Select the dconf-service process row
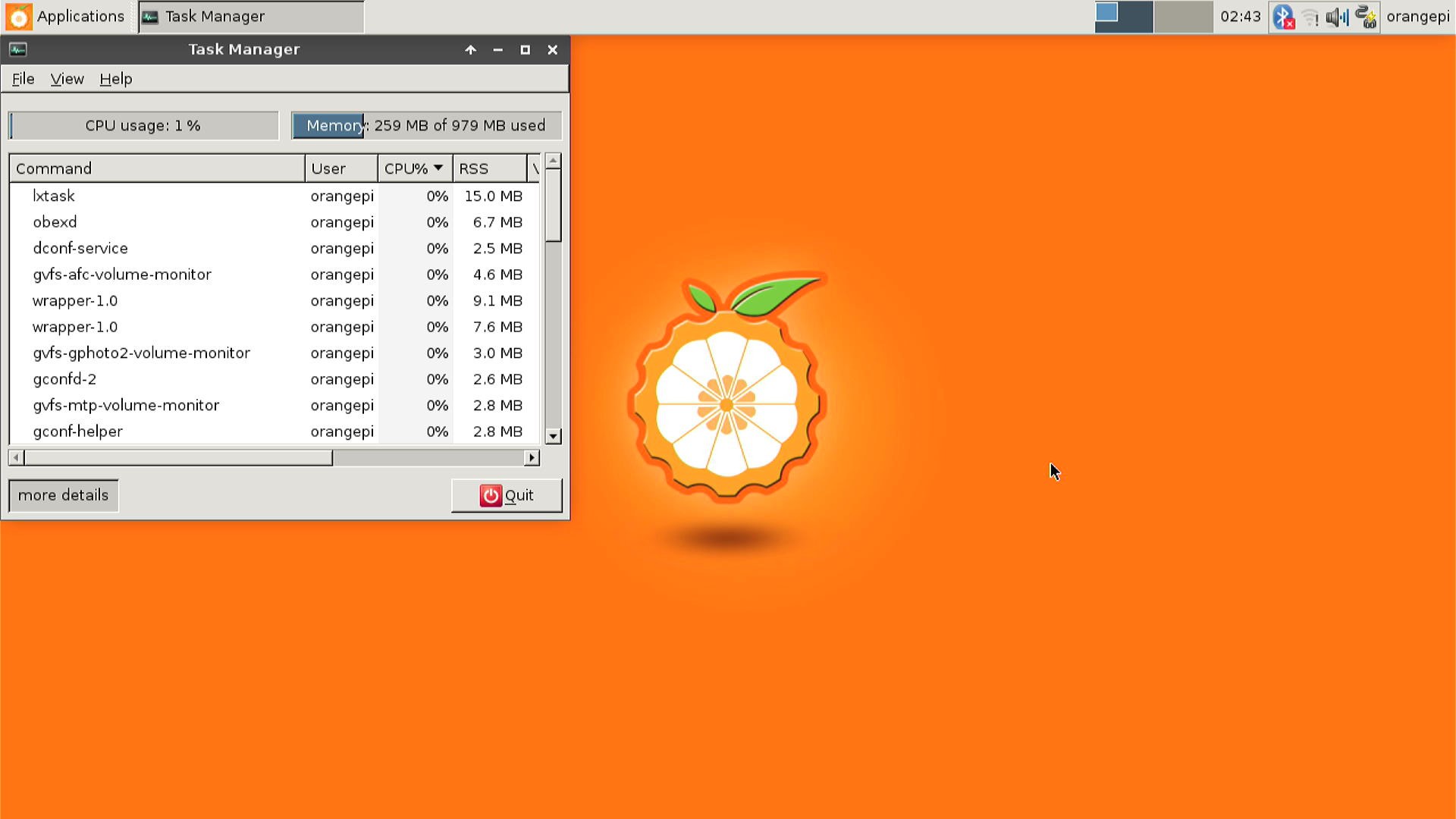Image resolution: width=1456 pixels, height=819 pixels. [275, 249]
